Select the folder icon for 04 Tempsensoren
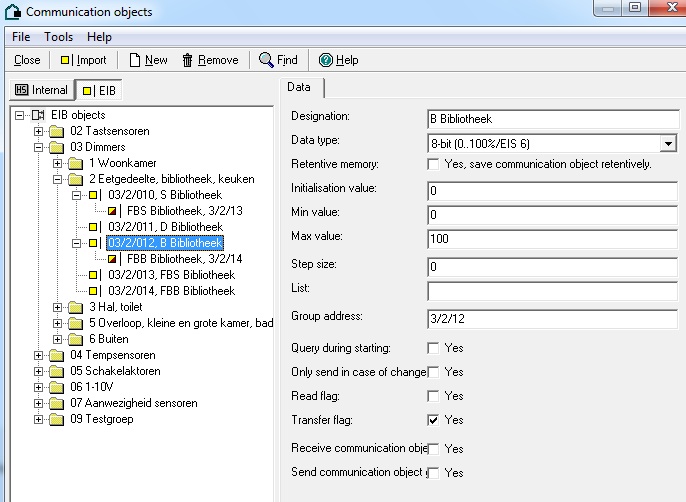The width and height of the screenshot is (686, 502). pos(58,355)
